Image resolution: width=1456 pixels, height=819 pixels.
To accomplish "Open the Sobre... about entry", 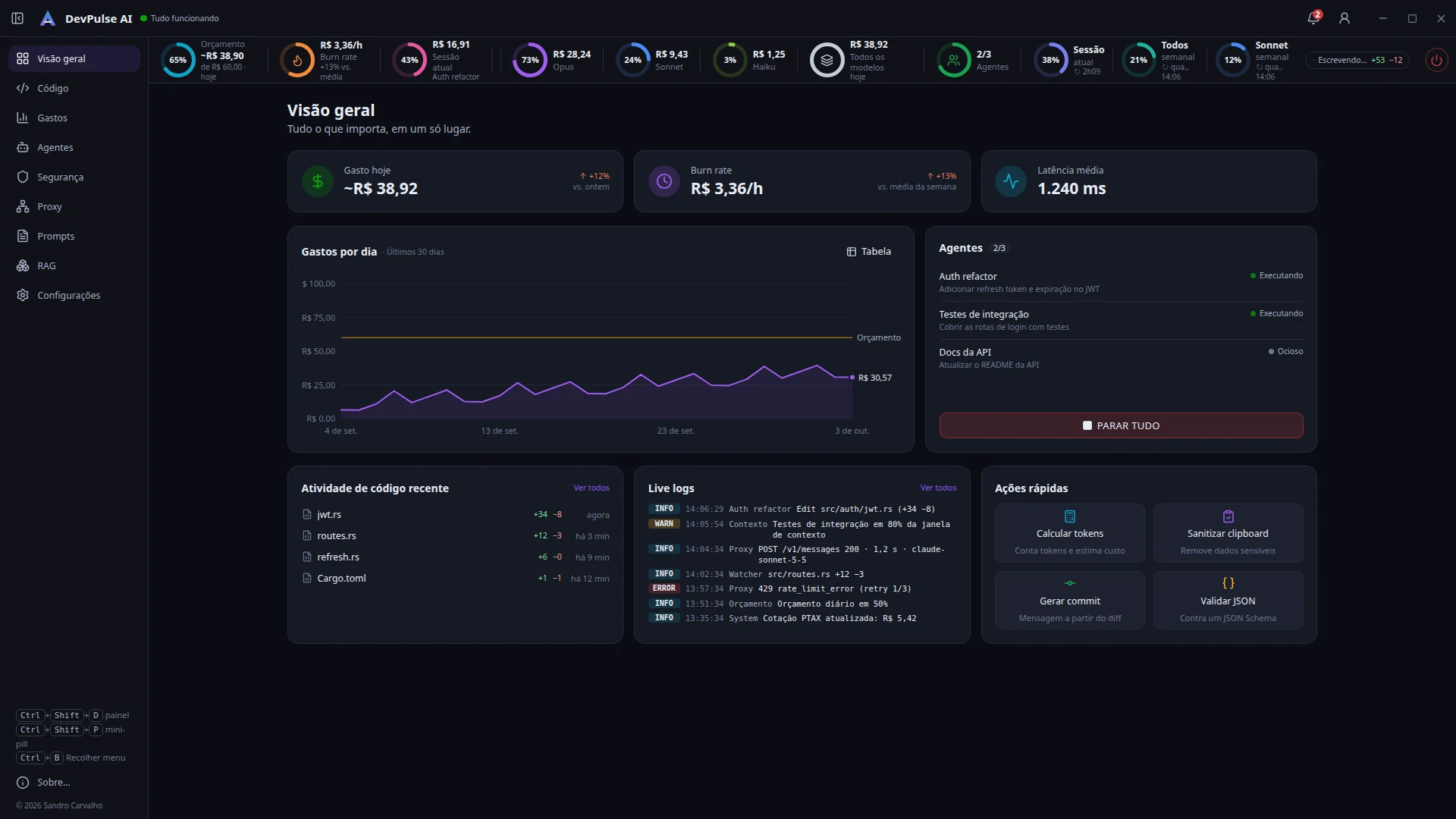I will (x=74, y=783).
